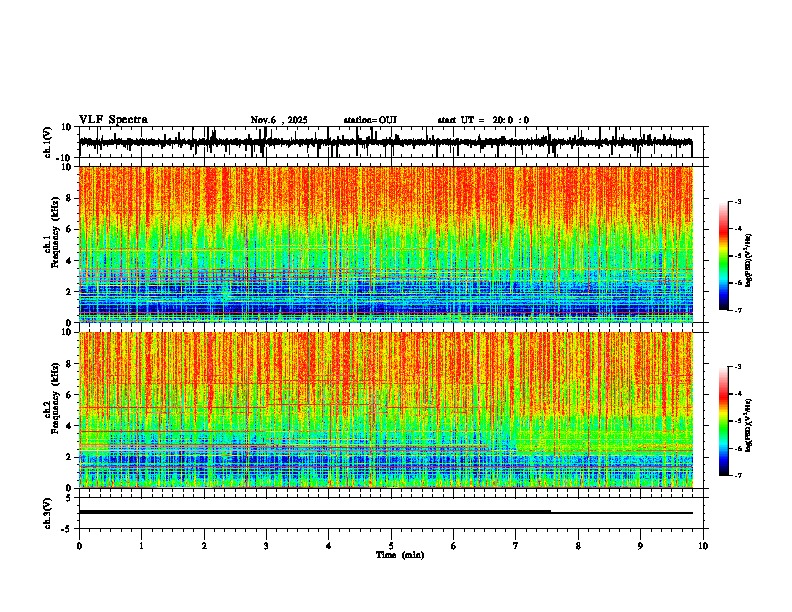Click the time axis tick label '9'

(x=640, y=546)
